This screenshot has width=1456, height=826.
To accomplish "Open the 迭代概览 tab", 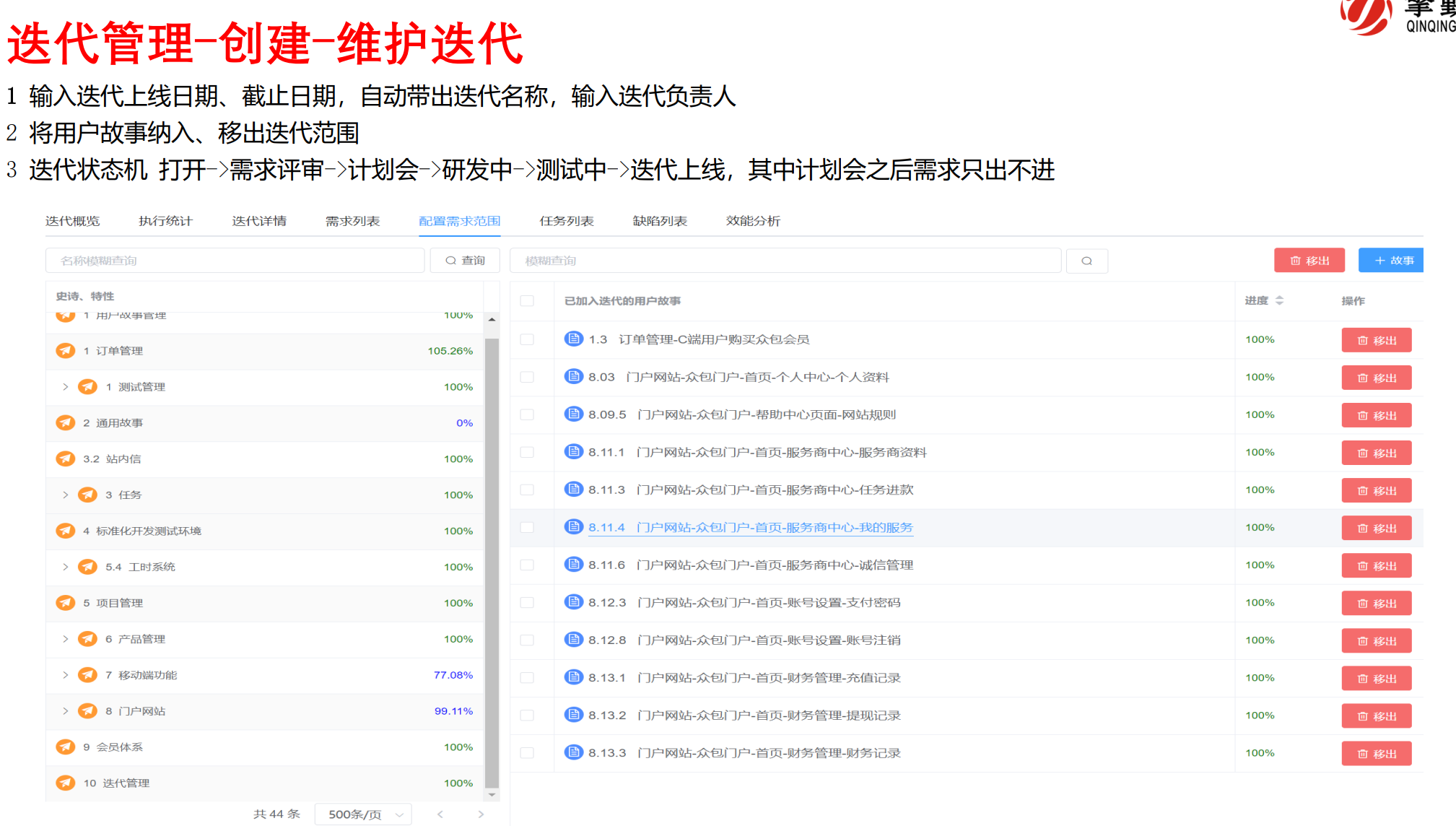I will tap(72, 221).
